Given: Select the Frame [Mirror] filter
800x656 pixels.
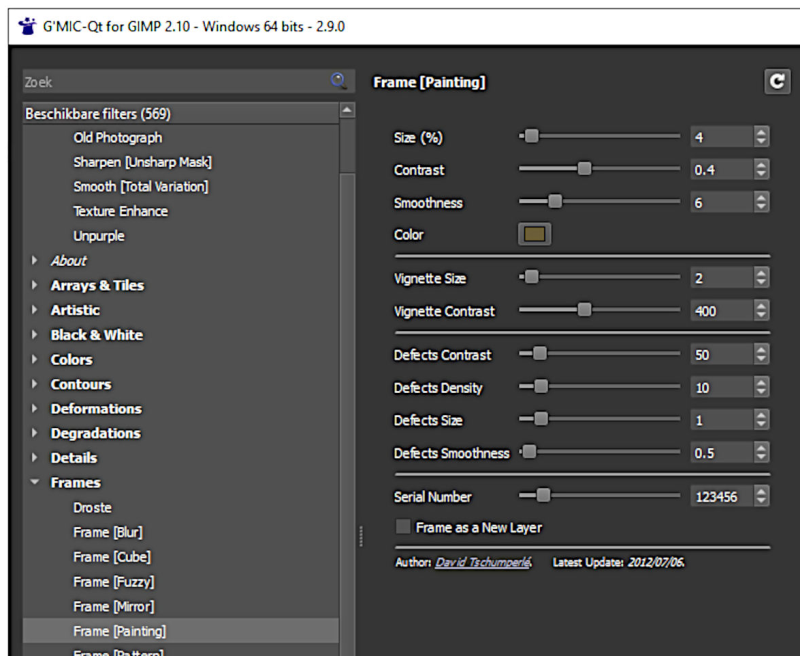Looking at the screenshot, I should click(x=114, y=606).
